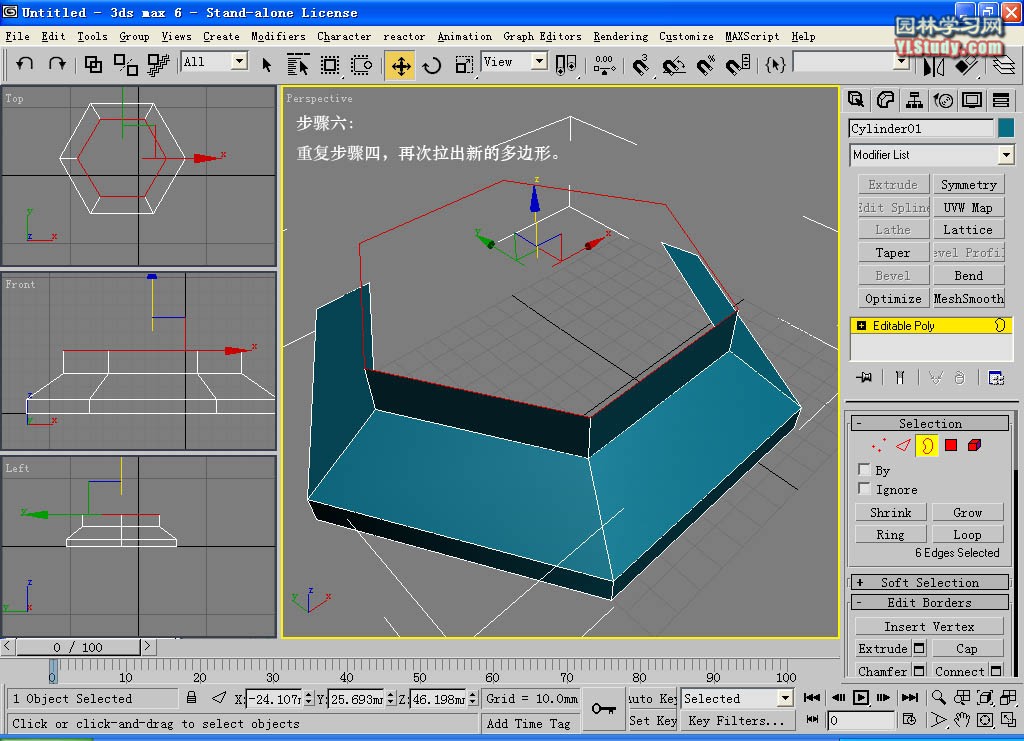Click the Symmetry modifier button
Screen dimensions: 1024x741
(968, 185)
